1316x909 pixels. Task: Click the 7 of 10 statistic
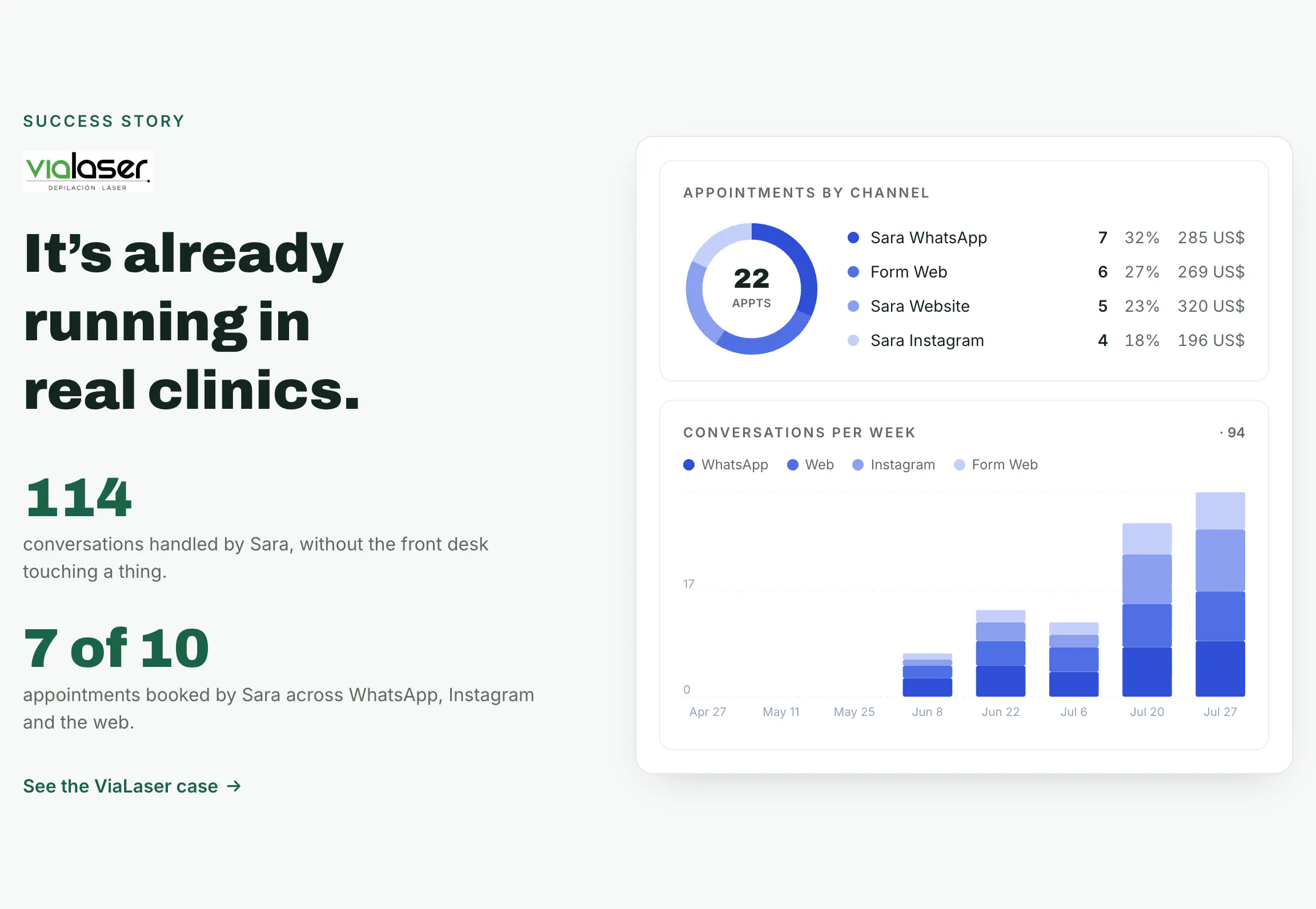pyautogui.click(x=117, y=648)
